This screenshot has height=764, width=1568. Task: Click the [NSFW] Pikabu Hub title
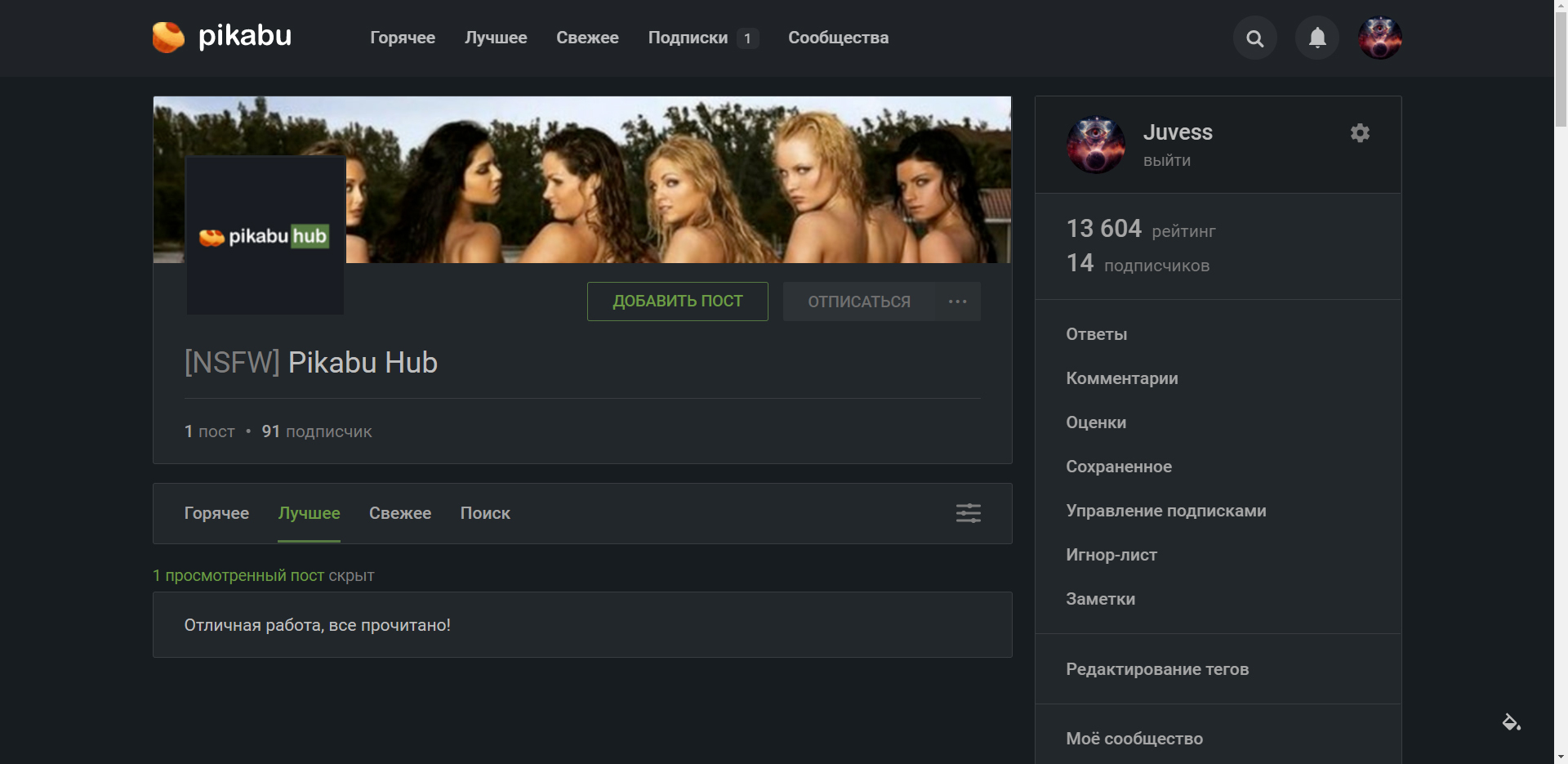click(x=311, y=363)
